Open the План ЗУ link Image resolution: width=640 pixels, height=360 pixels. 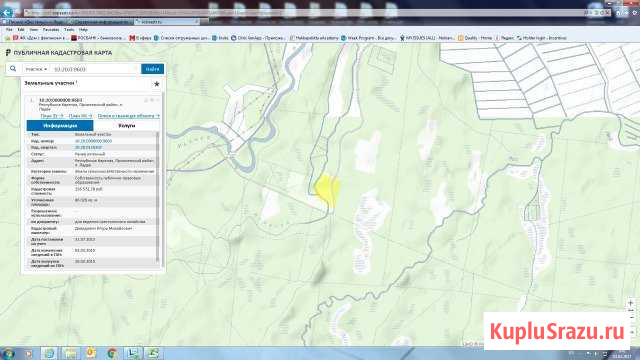(52, 116)
